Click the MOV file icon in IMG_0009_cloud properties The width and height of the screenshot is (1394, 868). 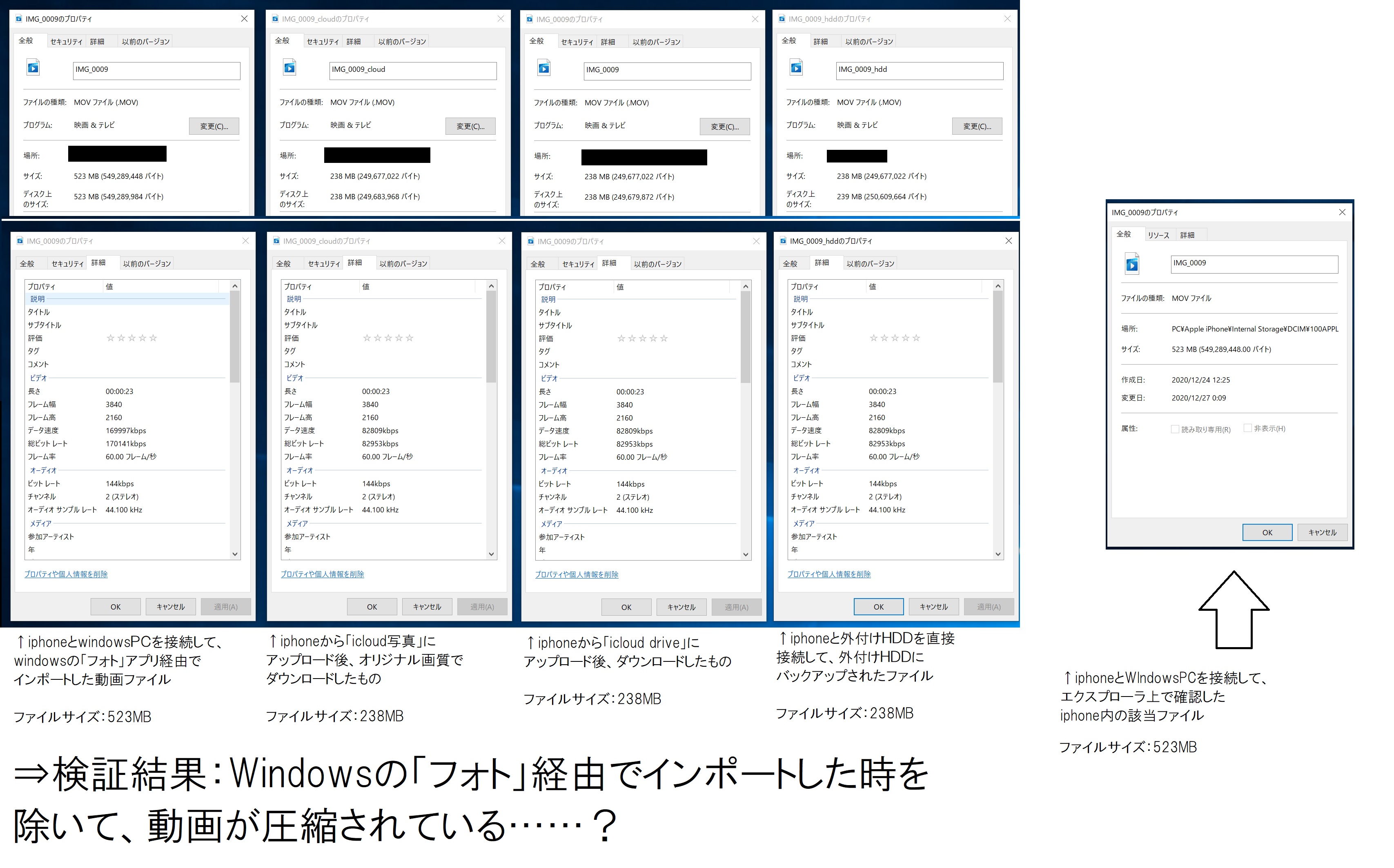point(290,68)
